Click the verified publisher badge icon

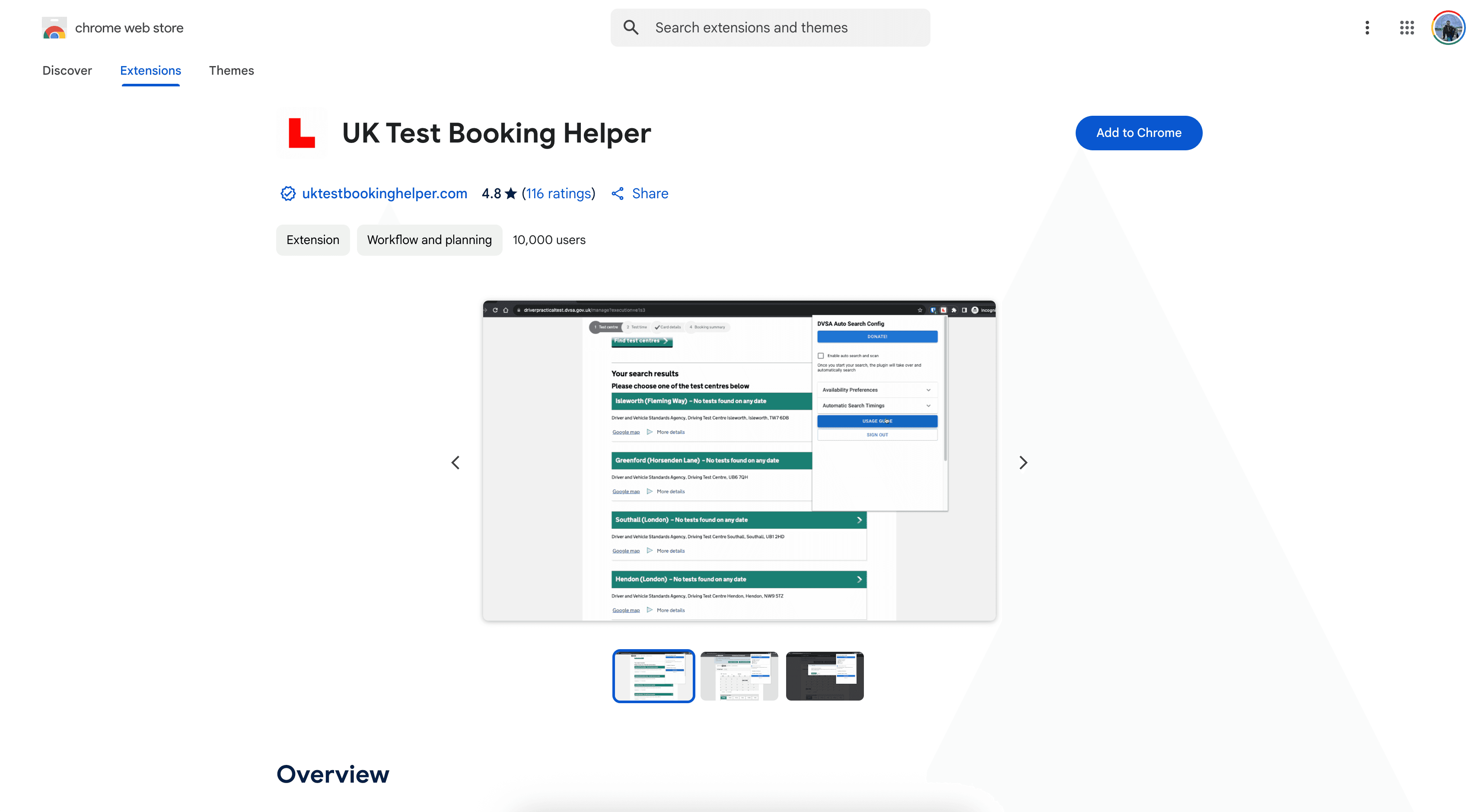click(x=287, y=194)
